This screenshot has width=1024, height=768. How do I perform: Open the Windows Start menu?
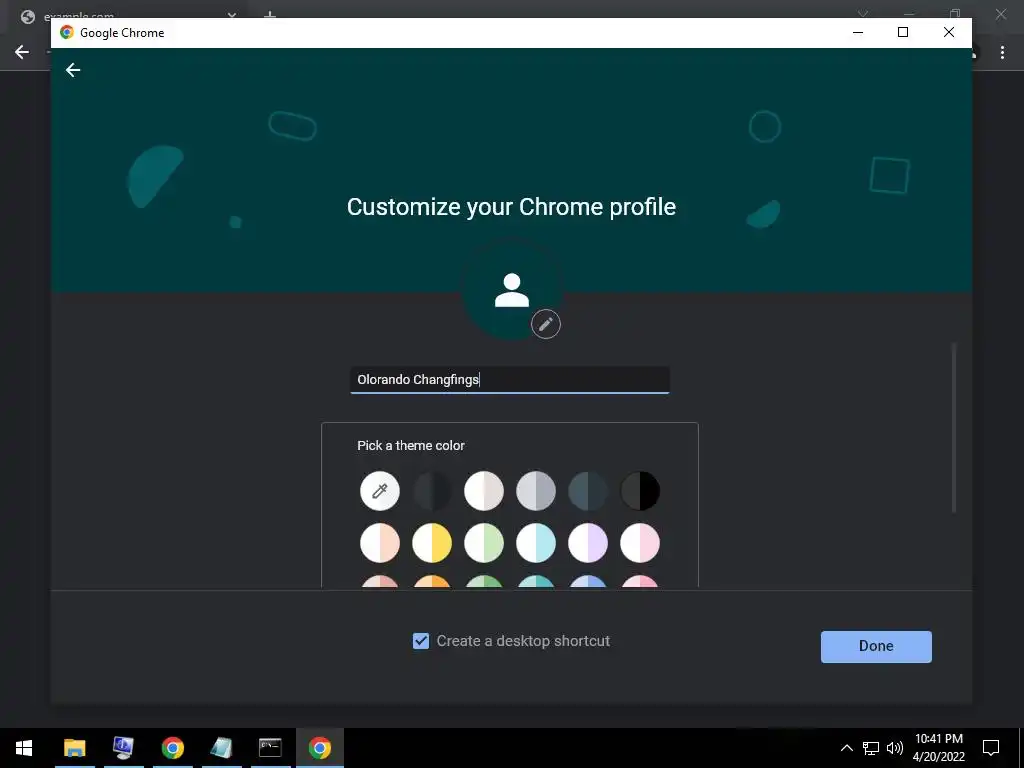coord(24,748)
